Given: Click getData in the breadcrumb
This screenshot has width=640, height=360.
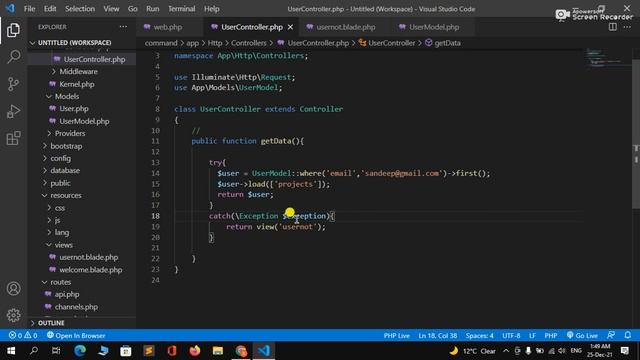Looking at the screenshot, I should (x=447, y=43).
